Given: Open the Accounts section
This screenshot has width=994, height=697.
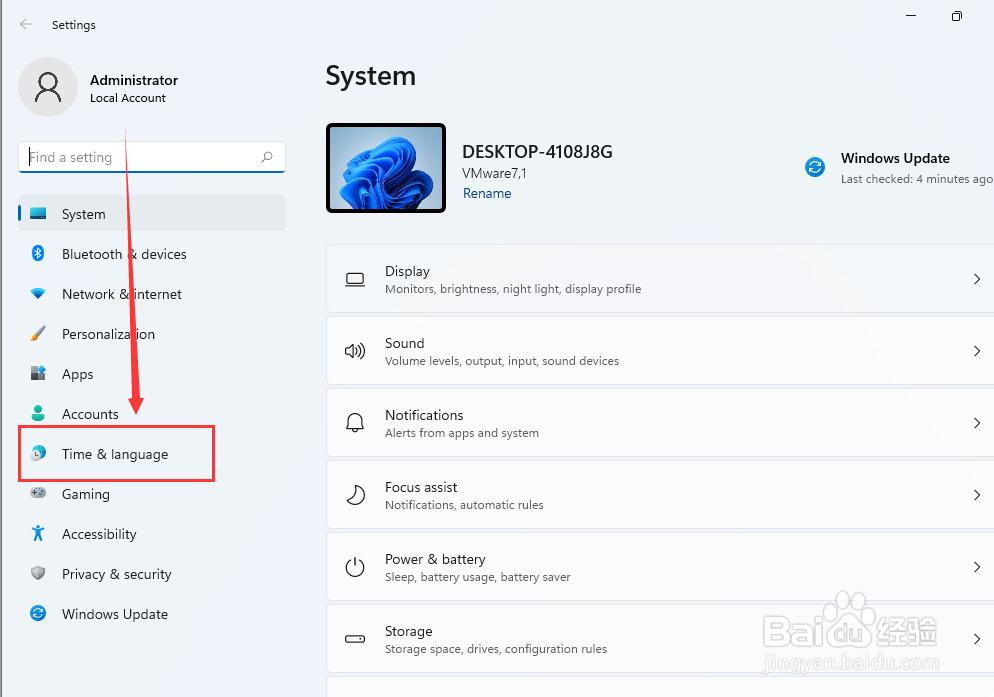Looking at the screenshot, I should (152, 414).
